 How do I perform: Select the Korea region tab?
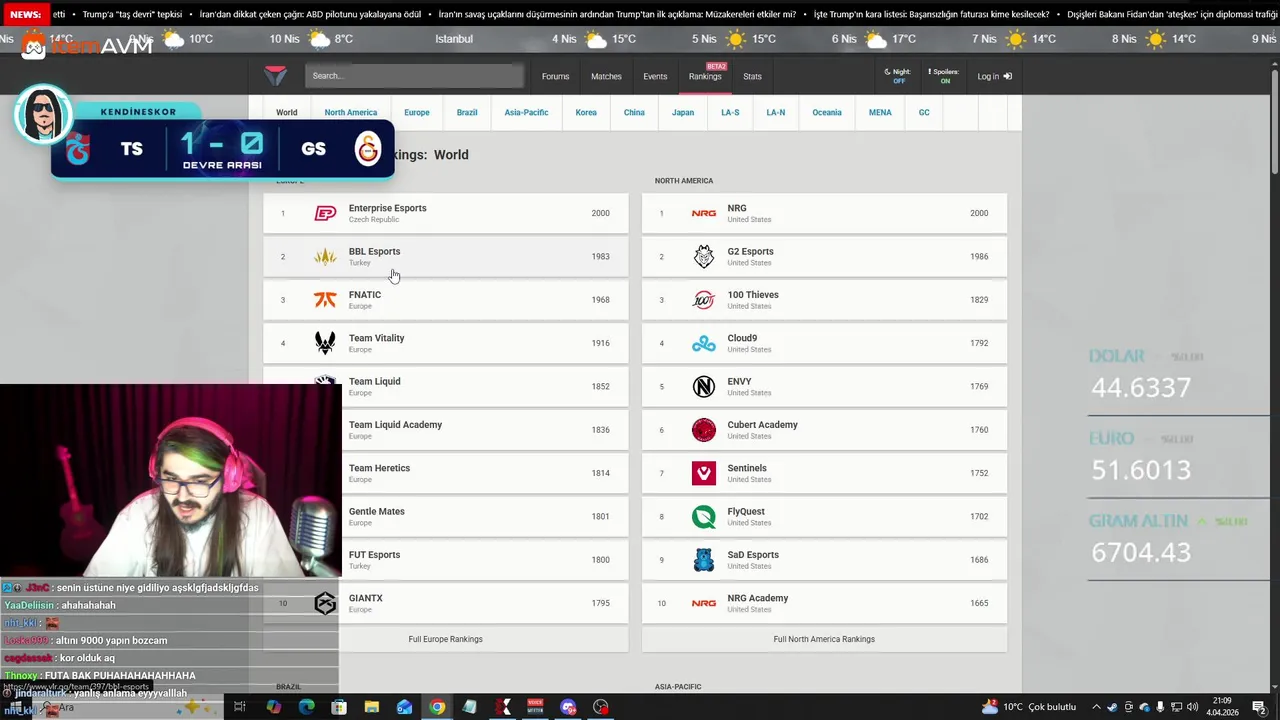pyautogui.click(x=586, y=112)
